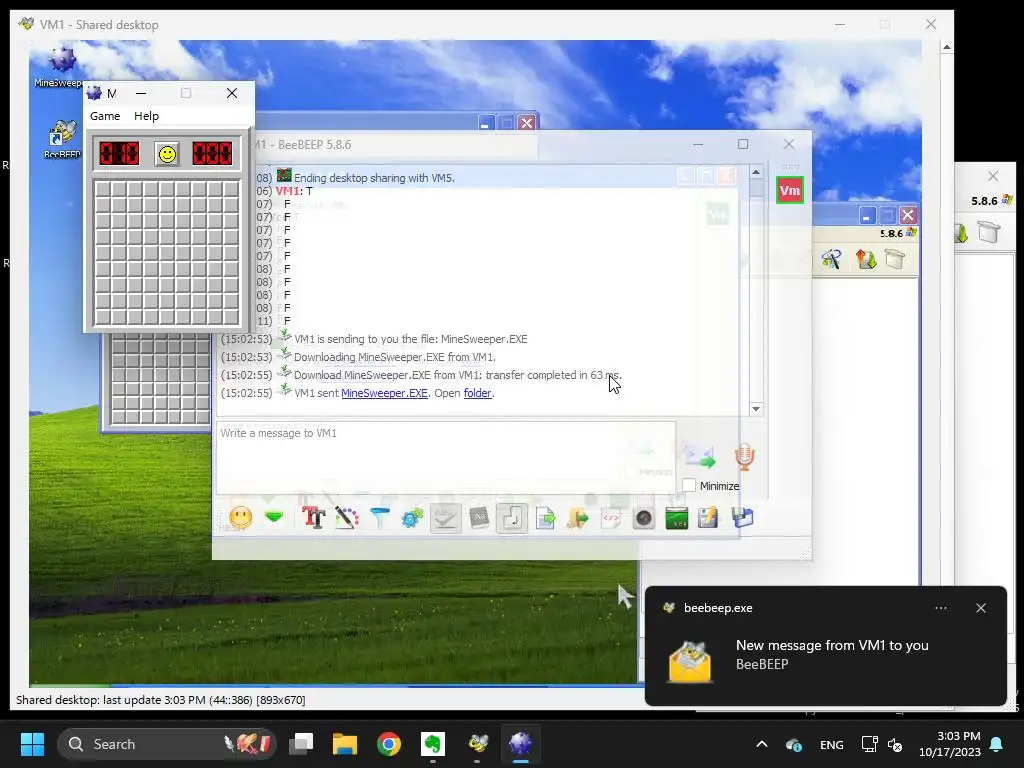The height and width of the screenshot is (768, 1024).
Task: Change chat font with the TT icon
Action: click(313, 518)
